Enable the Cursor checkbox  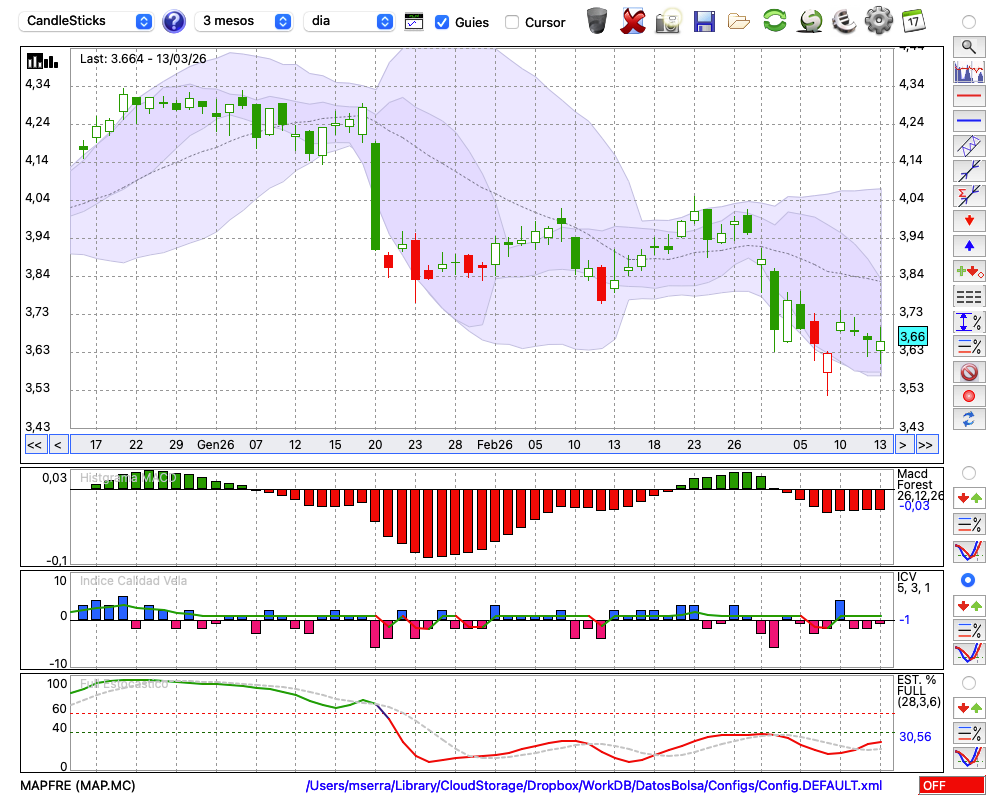pos(512,22)
